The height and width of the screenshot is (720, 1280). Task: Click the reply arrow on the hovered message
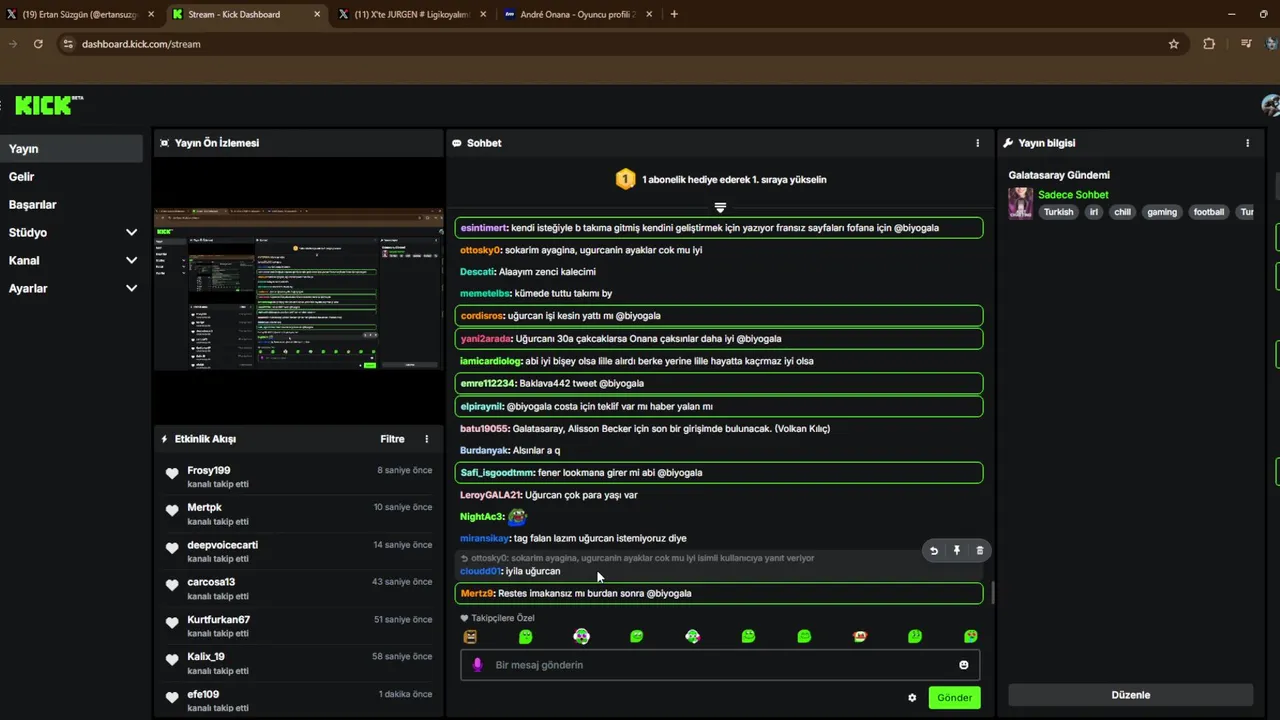tap(934, 550)
